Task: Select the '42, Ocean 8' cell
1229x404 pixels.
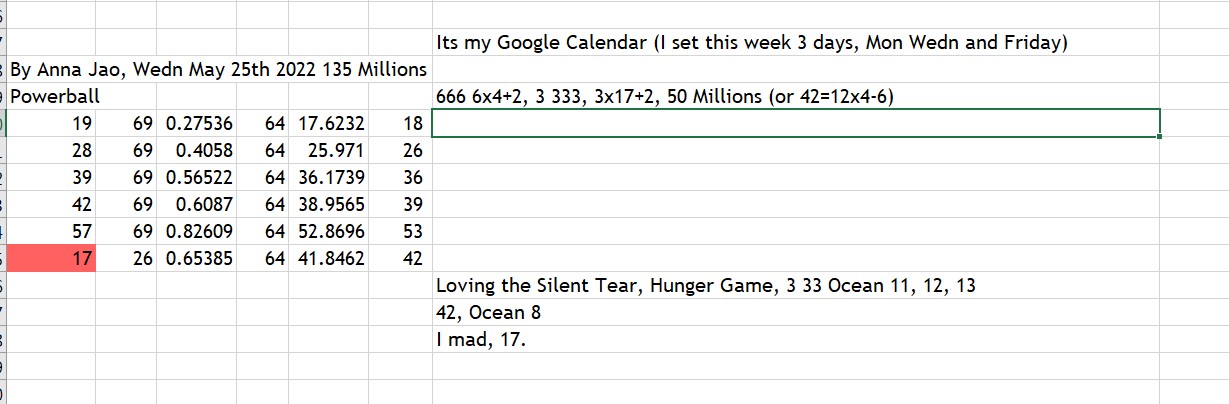Action: pyautogui.click(x=489, y=313)
